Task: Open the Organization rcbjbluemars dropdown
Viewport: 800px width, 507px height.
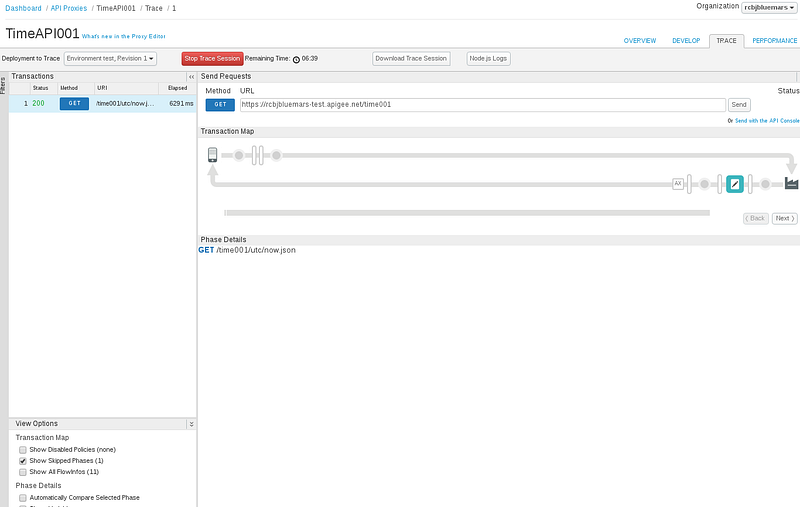Action: click(x=769, y=8)
